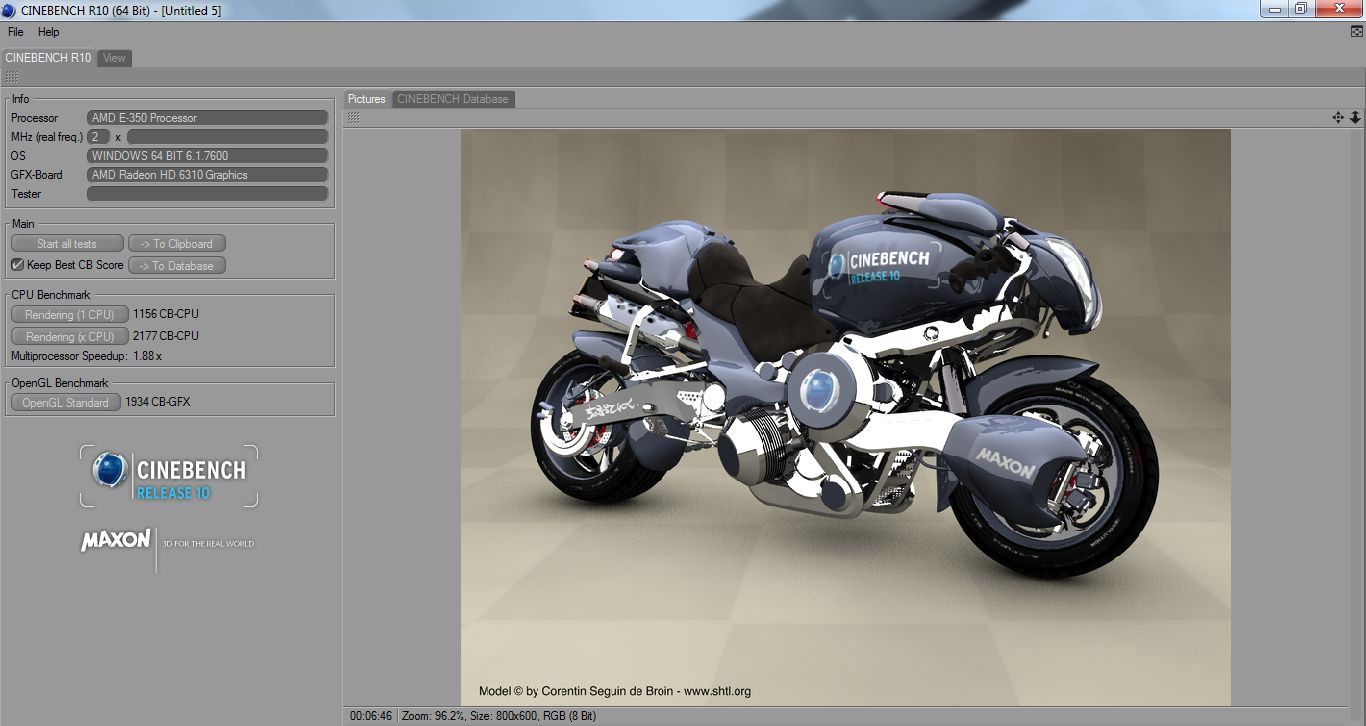Image resolution: width=1366 pixels, height=726 pixels.
Task: Click the CINEBENCH Release 10 logo
Action: 169,476
